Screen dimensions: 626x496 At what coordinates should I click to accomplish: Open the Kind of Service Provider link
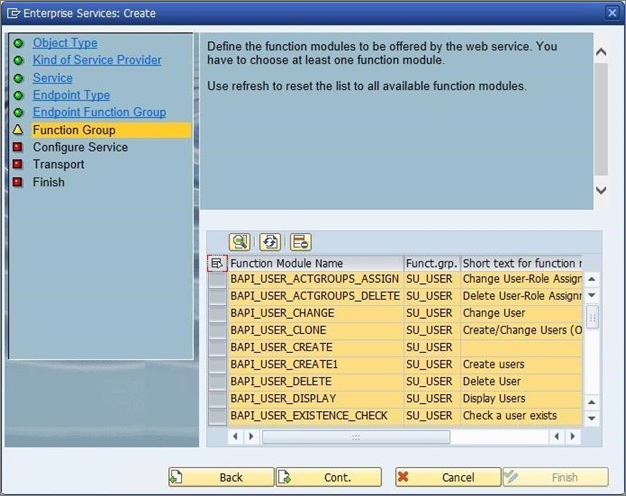(x=97, y=60)
